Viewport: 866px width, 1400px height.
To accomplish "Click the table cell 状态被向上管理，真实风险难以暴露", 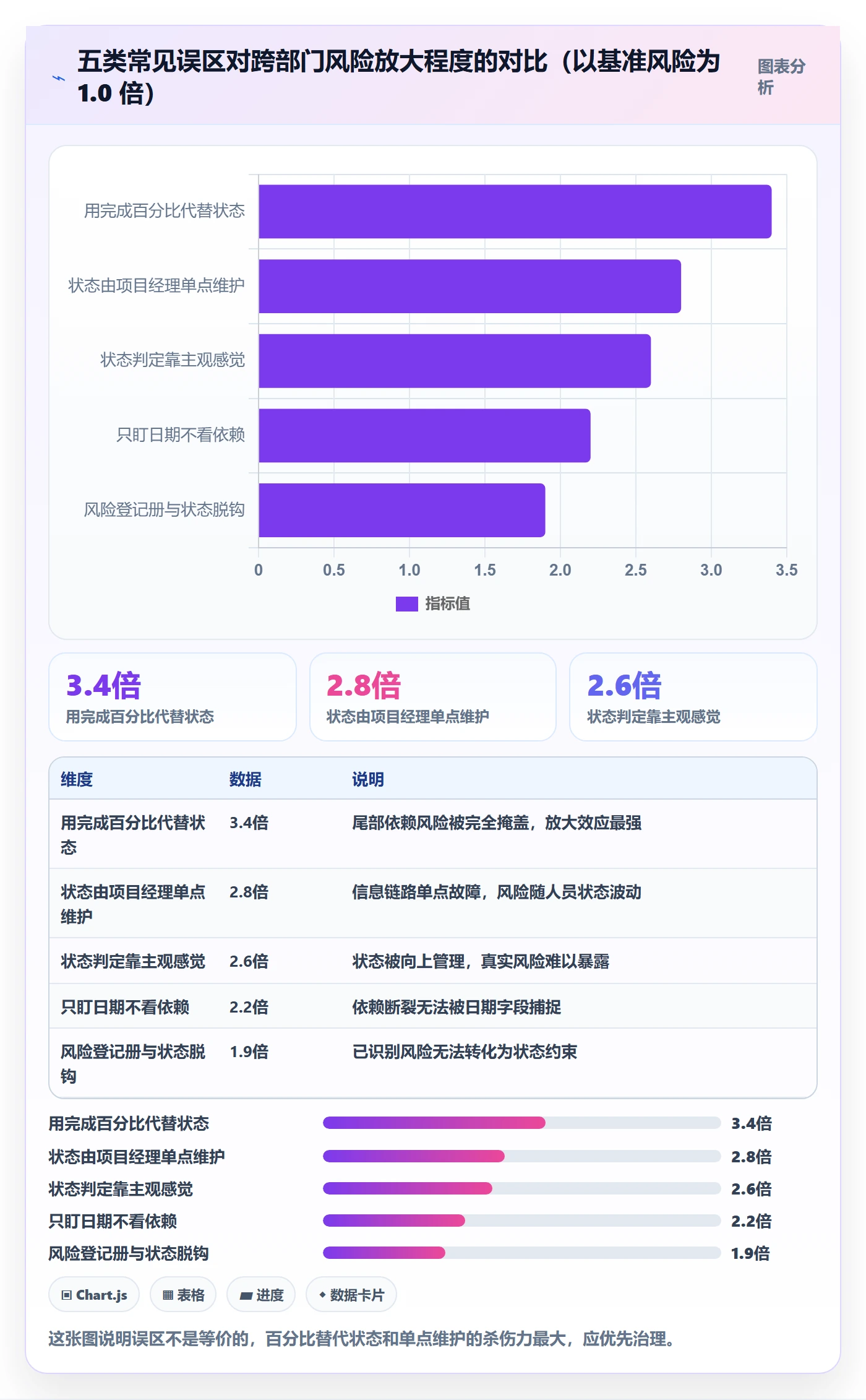I will pos(481,961).
